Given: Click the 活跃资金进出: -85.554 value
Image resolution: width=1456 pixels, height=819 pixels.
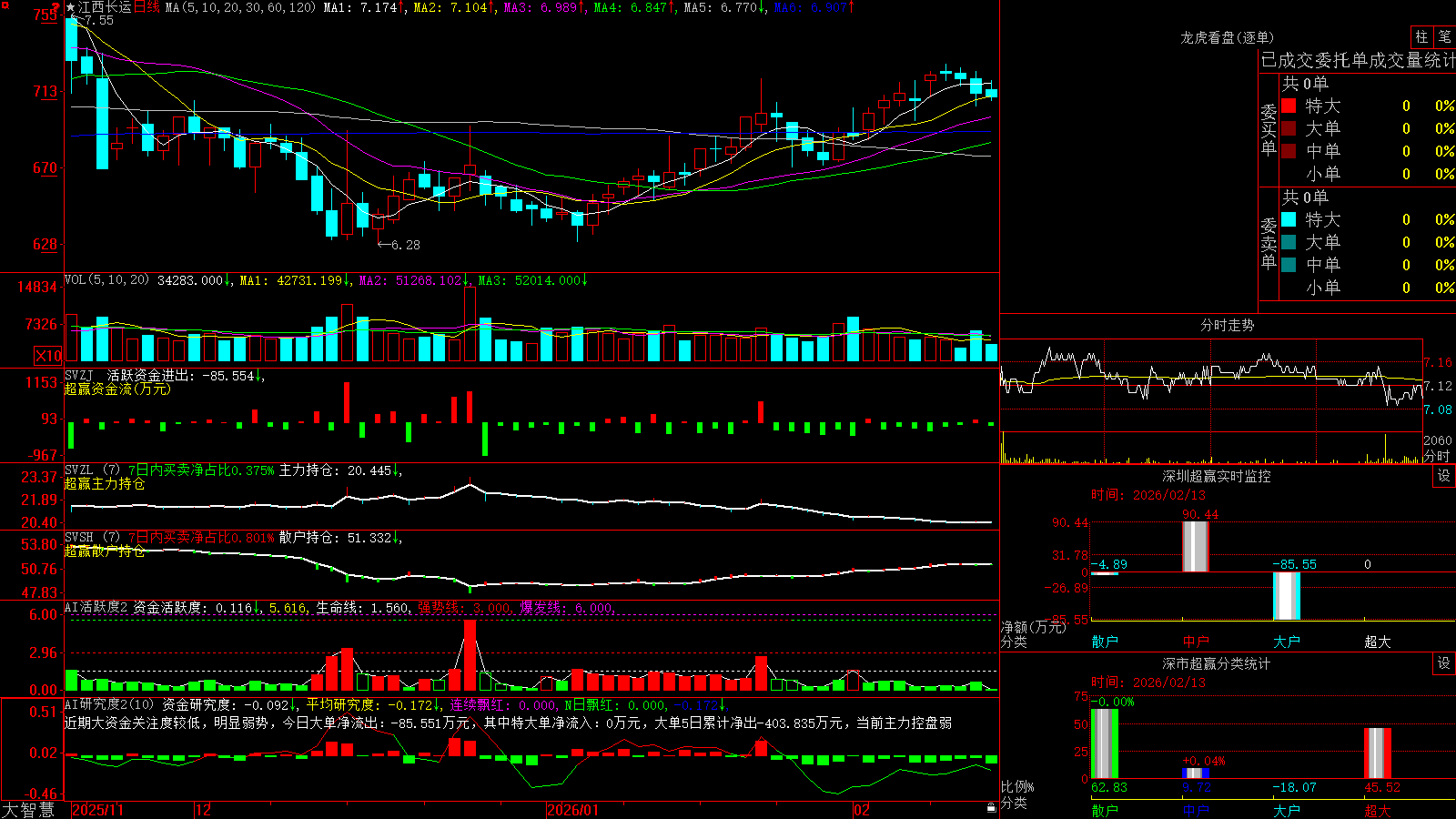Looking at the screenshot, I should click(x=180, y=376).
